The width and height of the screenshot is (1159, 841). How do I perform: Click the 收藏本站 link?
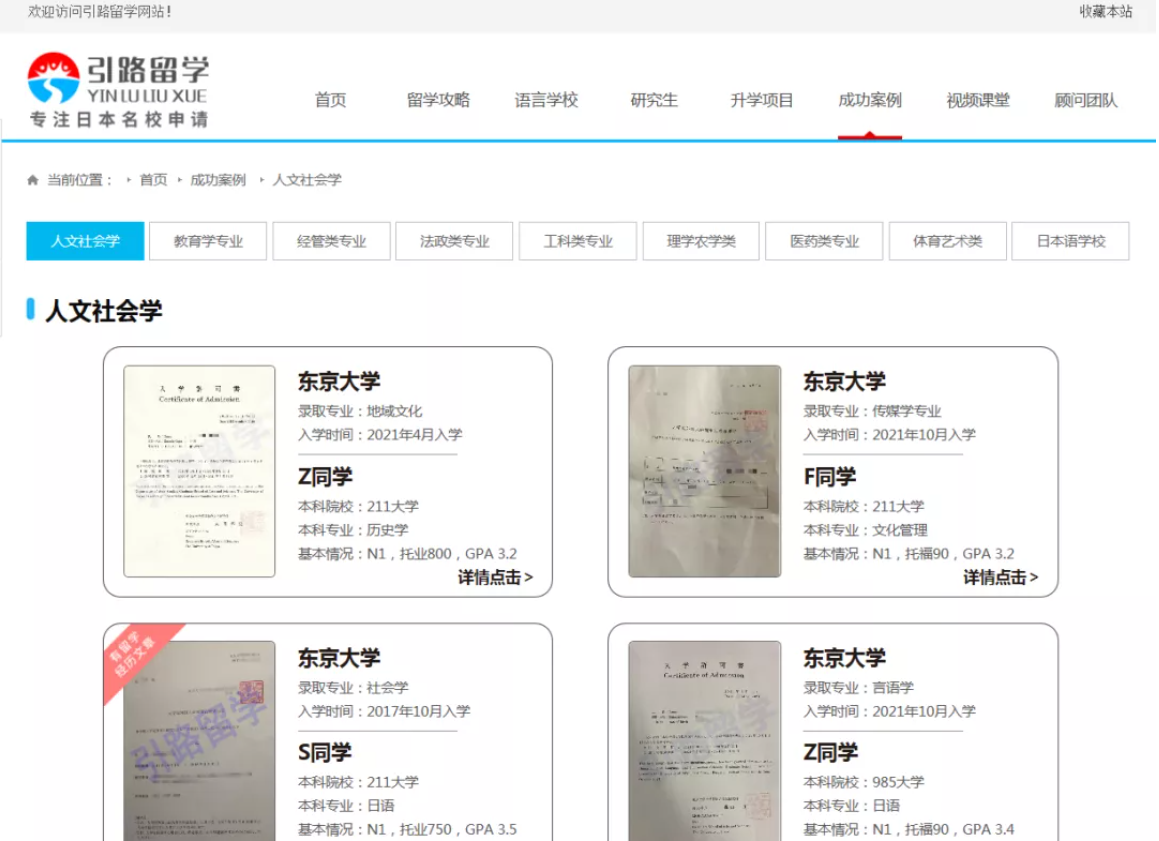(x=1106, y=11)
